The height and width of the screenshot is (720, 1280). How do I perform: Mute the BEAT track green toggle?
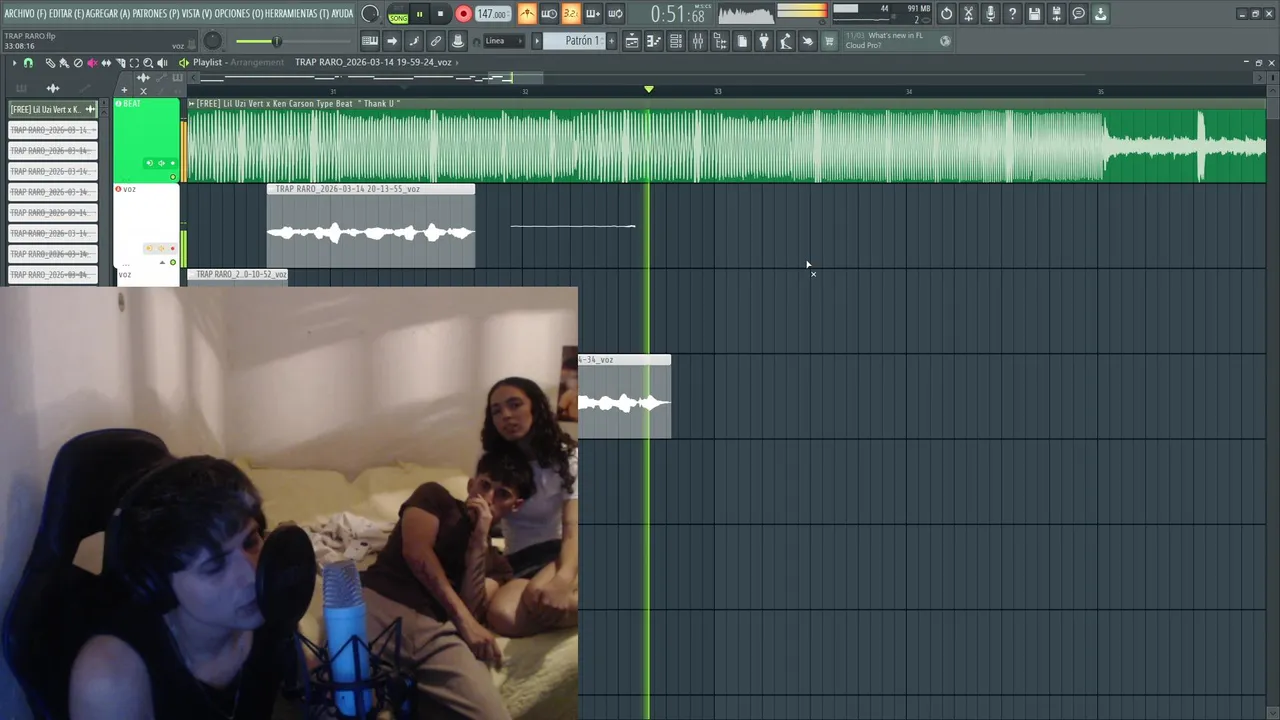coord(173,177)
